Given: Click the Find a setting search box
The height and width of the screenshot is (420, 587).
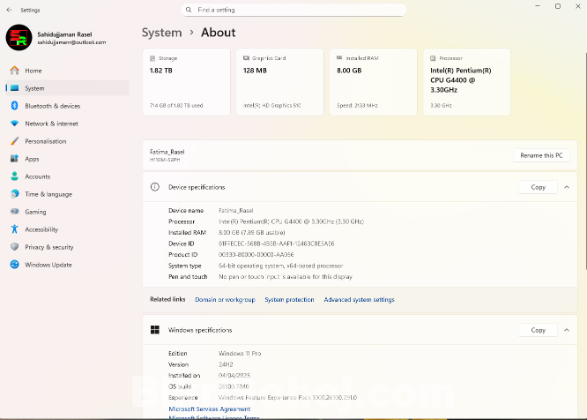Looking at the screenshot, I should pyautogui.click(x=294, y=10).
